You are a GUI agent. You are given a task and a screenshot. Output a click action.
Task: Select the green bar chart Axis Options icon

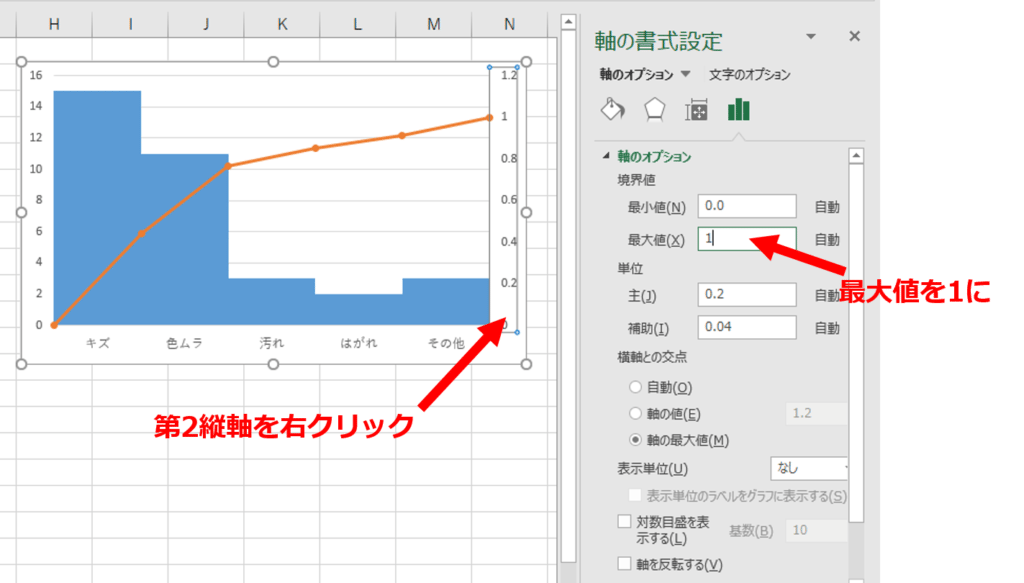click(739, 109)
